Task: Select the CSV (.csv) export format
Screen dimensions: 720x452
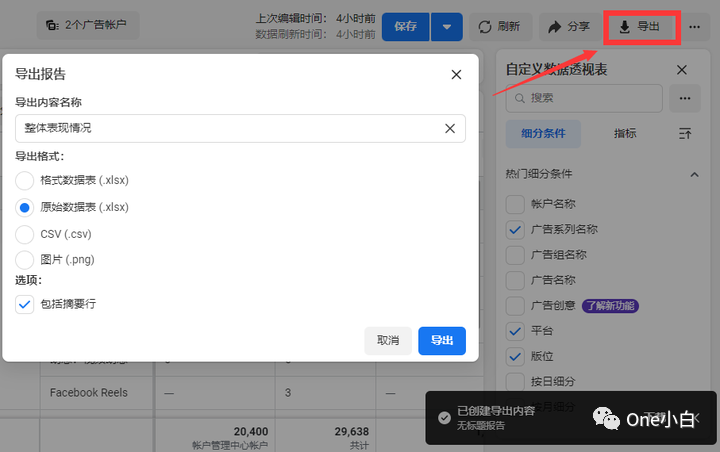Action: (x=24, y=234)
